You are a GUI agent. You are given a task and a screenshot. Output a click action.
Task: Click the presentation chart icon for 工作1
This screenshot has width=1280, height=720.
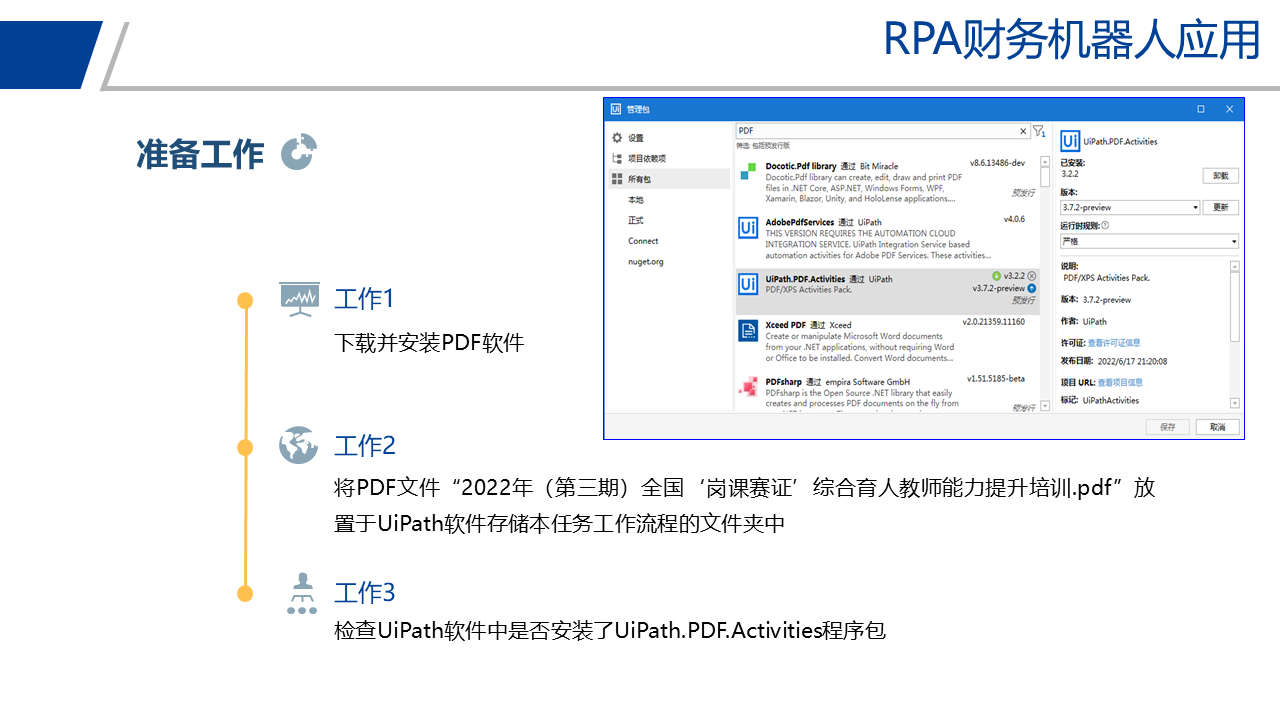(x=300, y=299)
